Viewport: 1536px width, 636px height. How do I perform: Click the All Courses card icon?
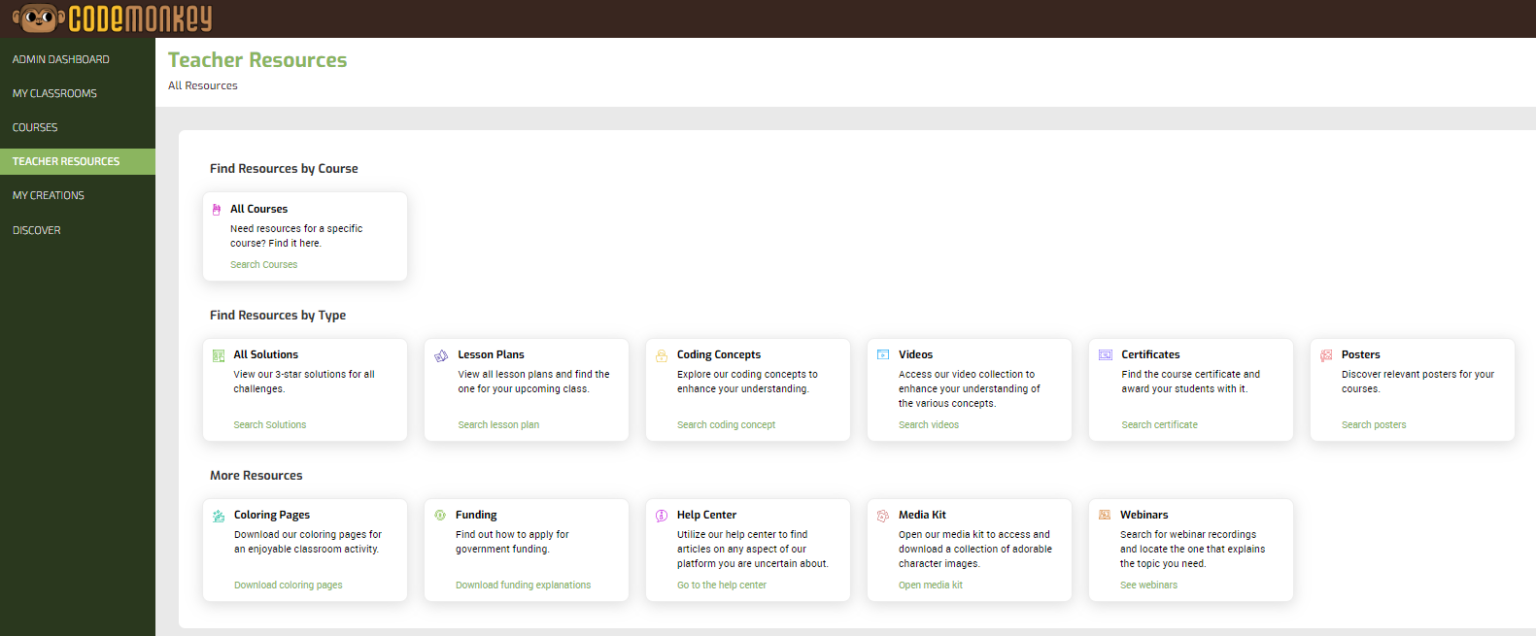(x=218, y=208)
